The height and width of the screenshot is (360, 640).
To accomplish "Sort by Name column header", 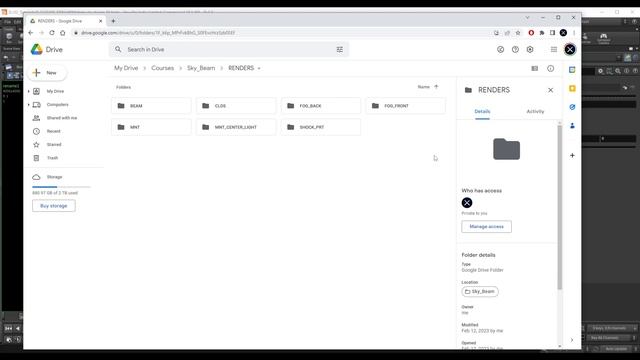I will pyautogui.click(x=424, y=87).
